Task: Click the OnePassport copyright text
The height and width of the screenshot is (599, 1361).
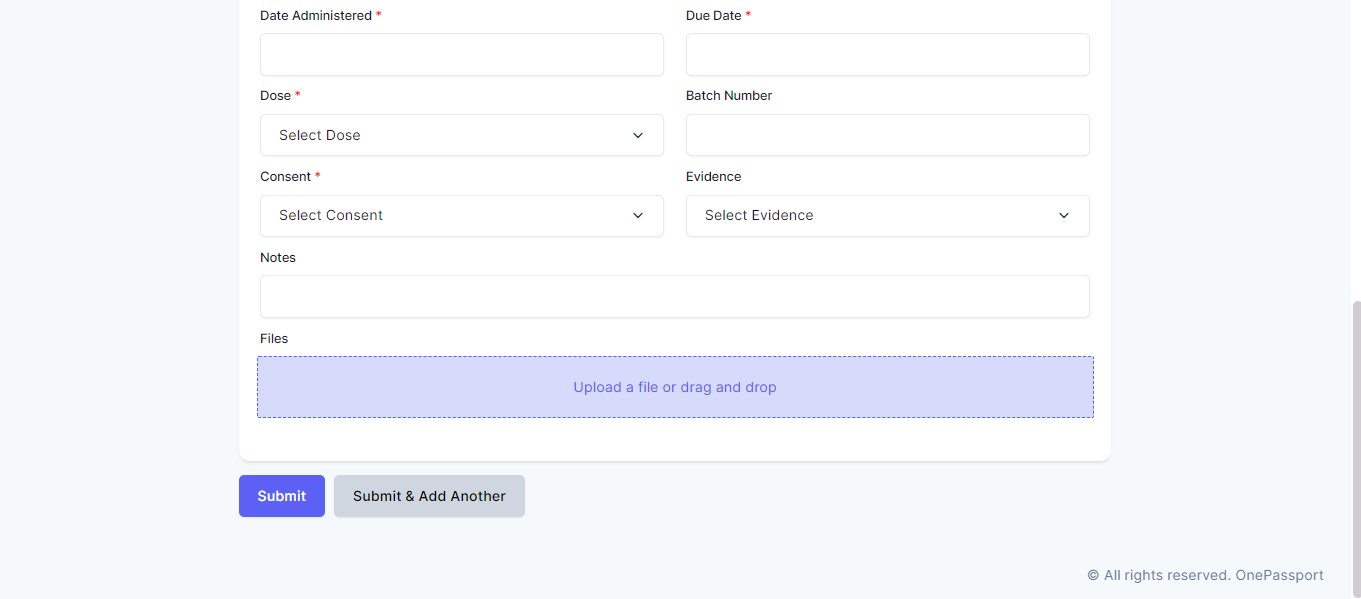Action: pyautogui.click(x=1204, y=575)
